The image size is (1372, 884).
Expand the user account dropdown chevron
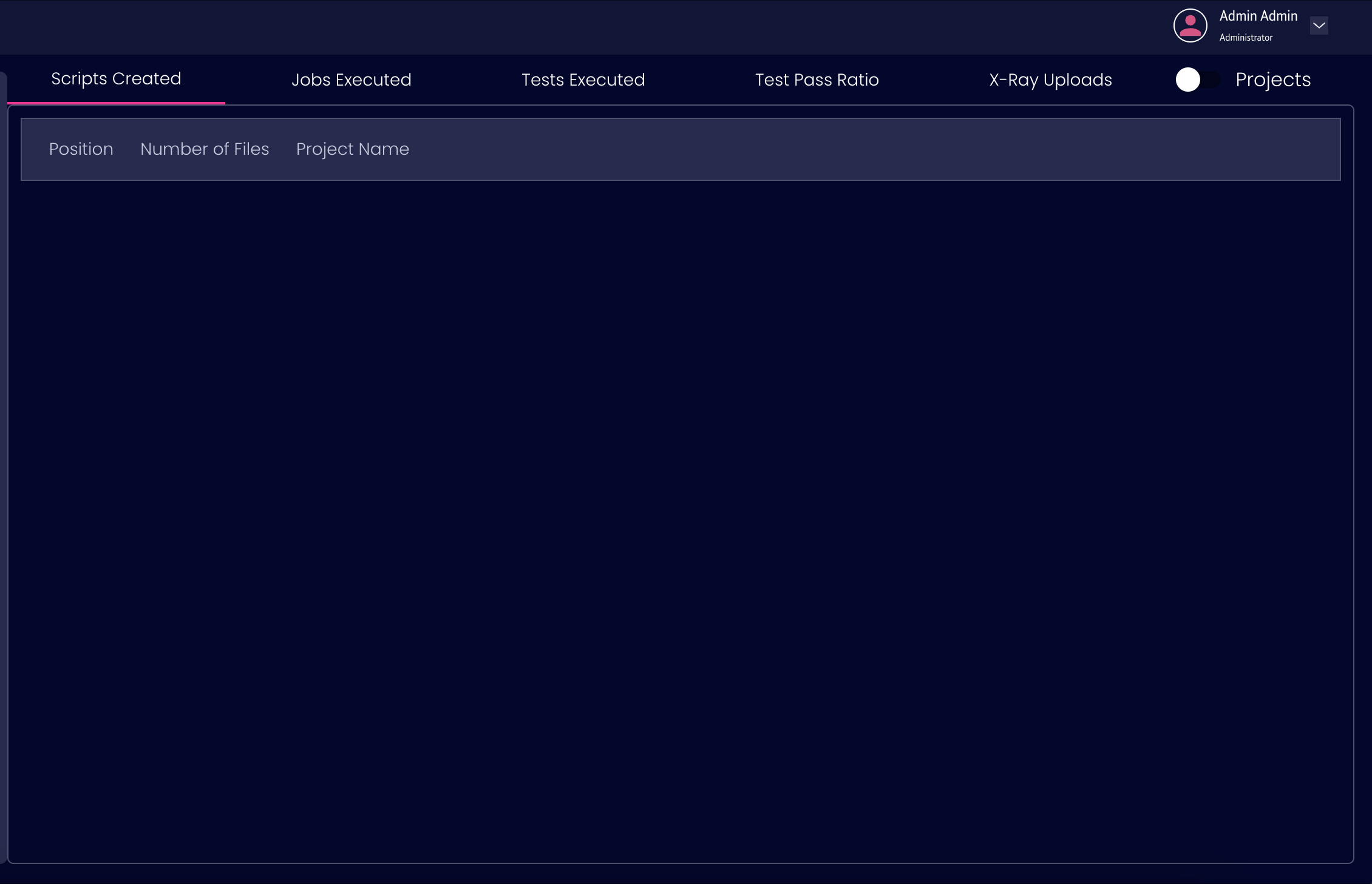pyautogui.click(x=1319, y=25)
